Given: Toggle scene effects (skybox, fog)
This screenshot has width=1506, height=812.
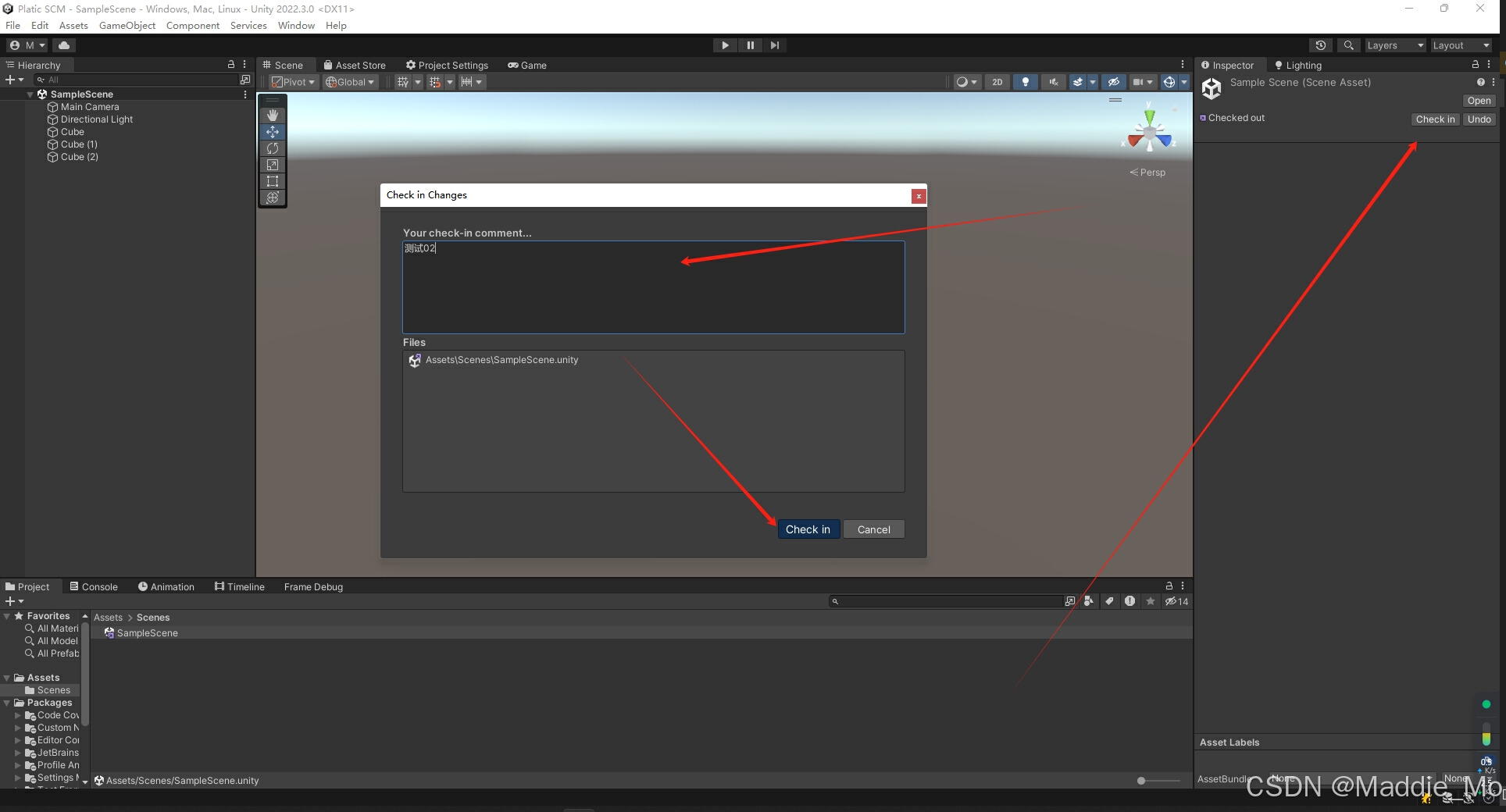Looking at the screenshot, I should click(x=1078, y=82).
